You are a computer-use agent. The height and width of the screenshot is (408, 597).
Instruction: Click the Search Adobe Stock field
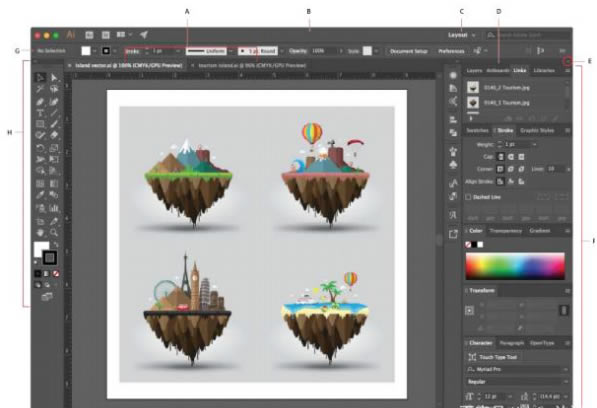click(528, 35)
